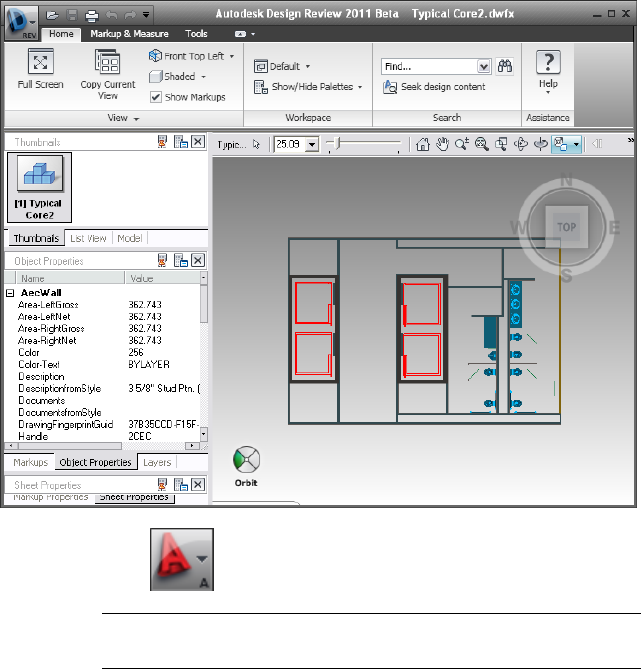The height and width of the screenshot is (669, 641).
Task: Select the DrawingFingerprintGuid property row
Action: (x=102, y=424)
